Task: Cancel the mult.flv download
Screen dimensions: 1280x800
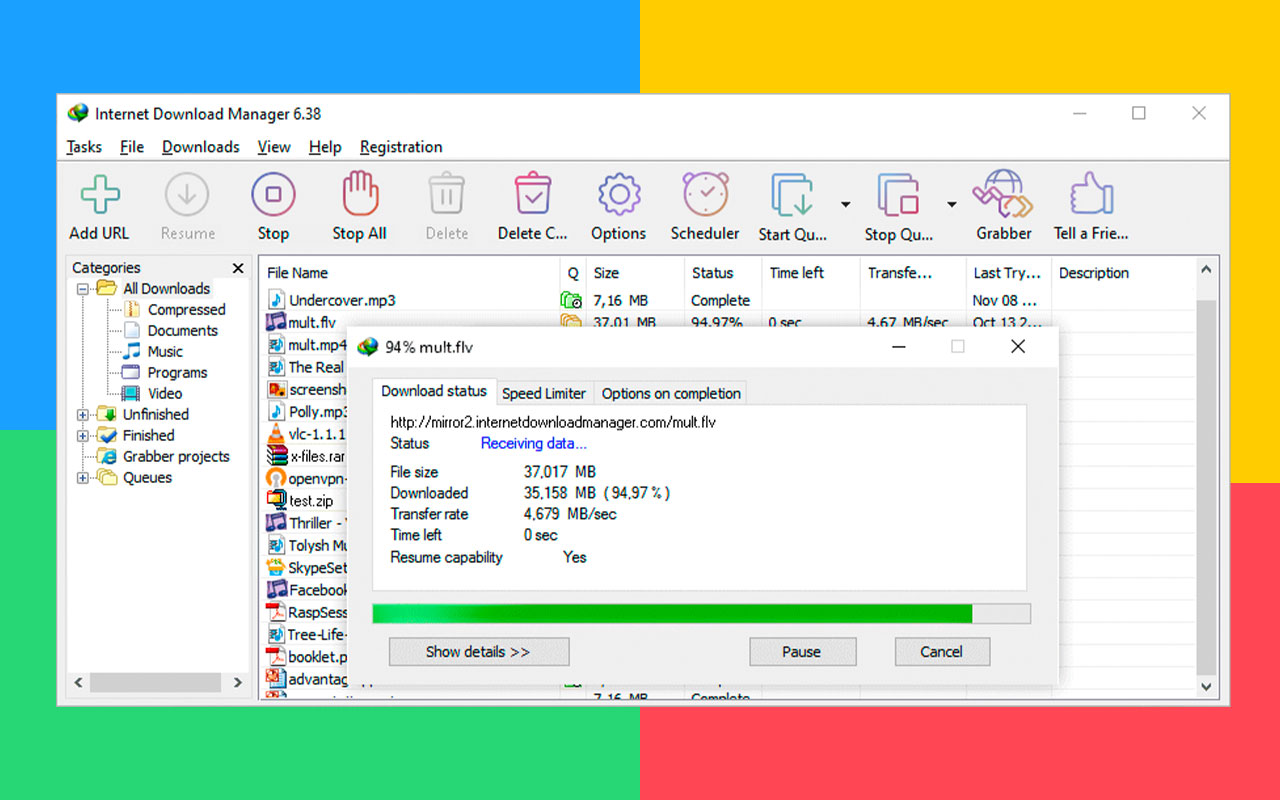Action: pyautogui.click(x=942, y=652)
